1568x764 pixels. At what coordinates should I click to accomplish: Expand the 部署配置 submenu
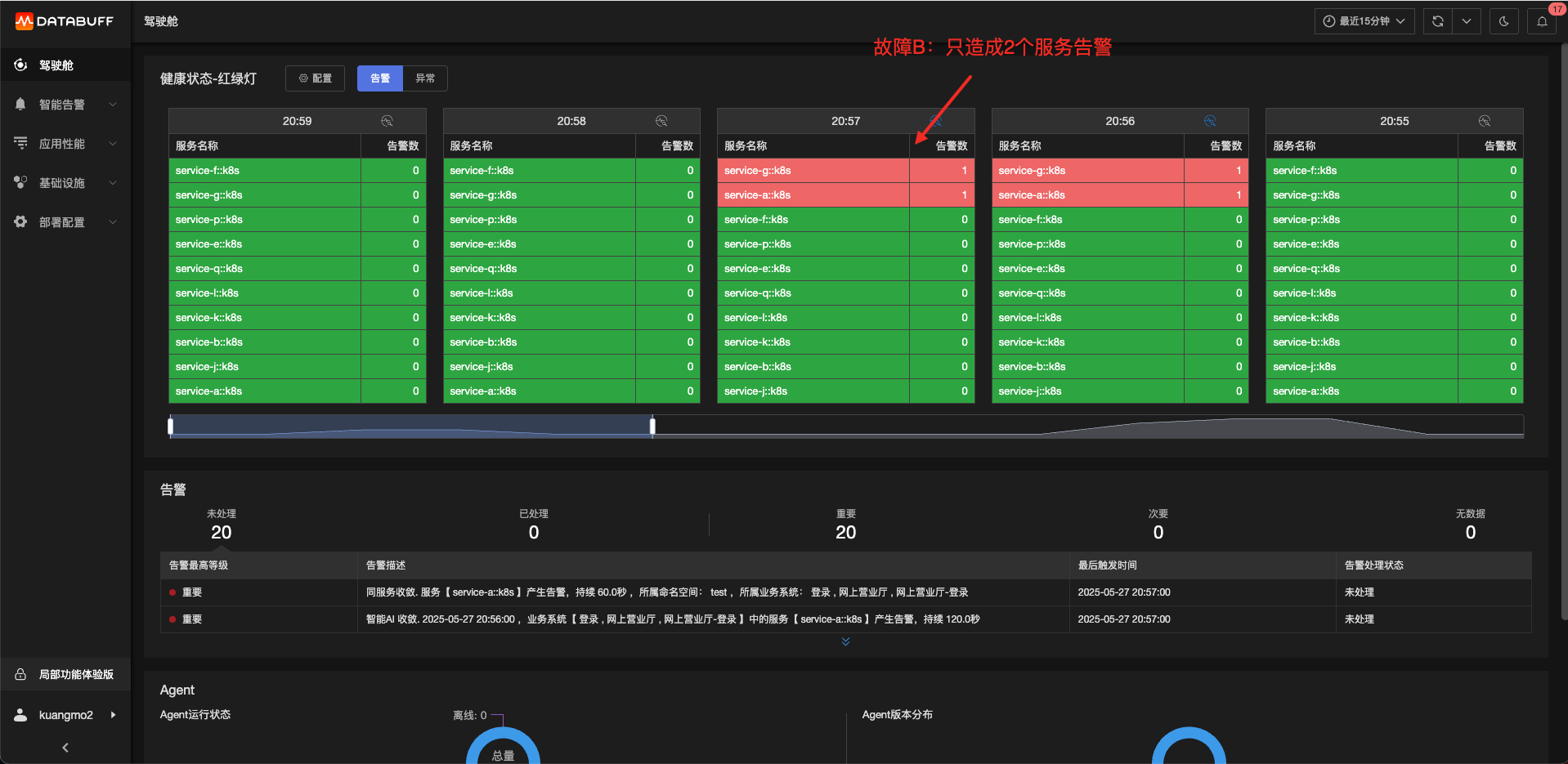pos(113,221)
